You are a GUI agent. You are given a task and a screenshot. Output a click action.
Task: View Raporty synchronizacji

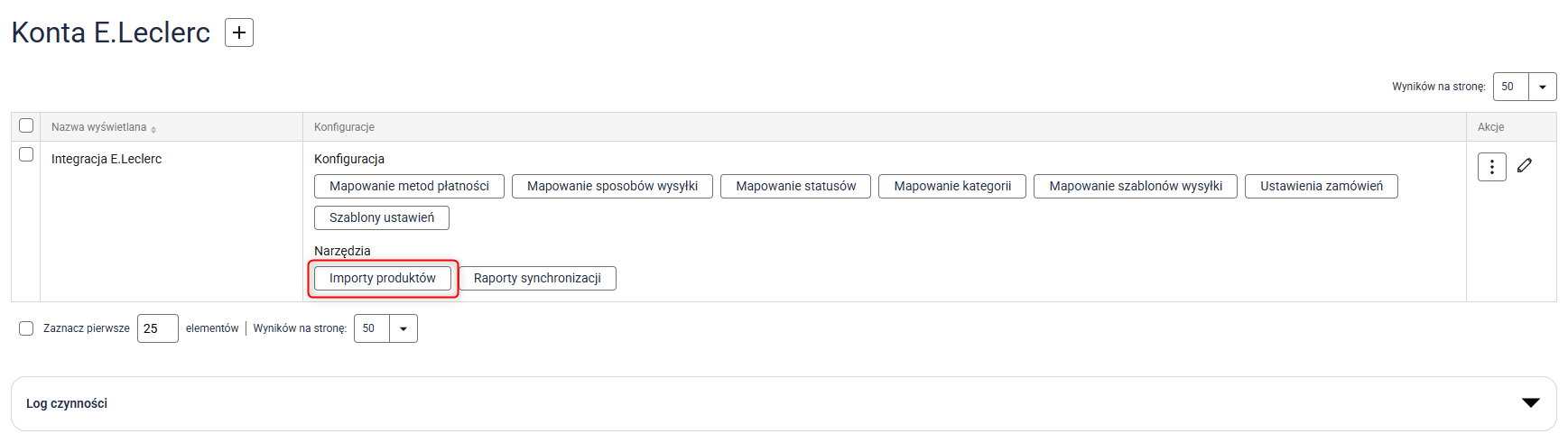[x=537, y=278]
